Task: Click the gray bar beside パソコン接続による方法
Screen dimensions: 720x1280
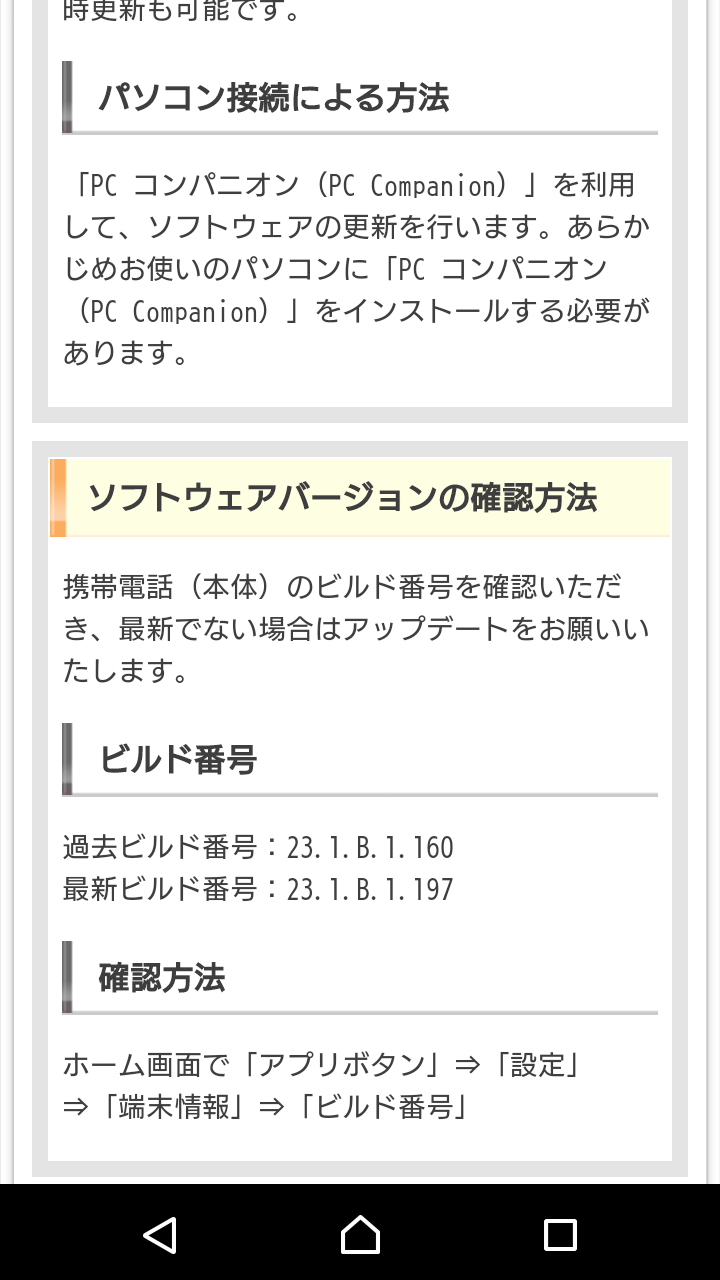Action: tap(67, 97)
